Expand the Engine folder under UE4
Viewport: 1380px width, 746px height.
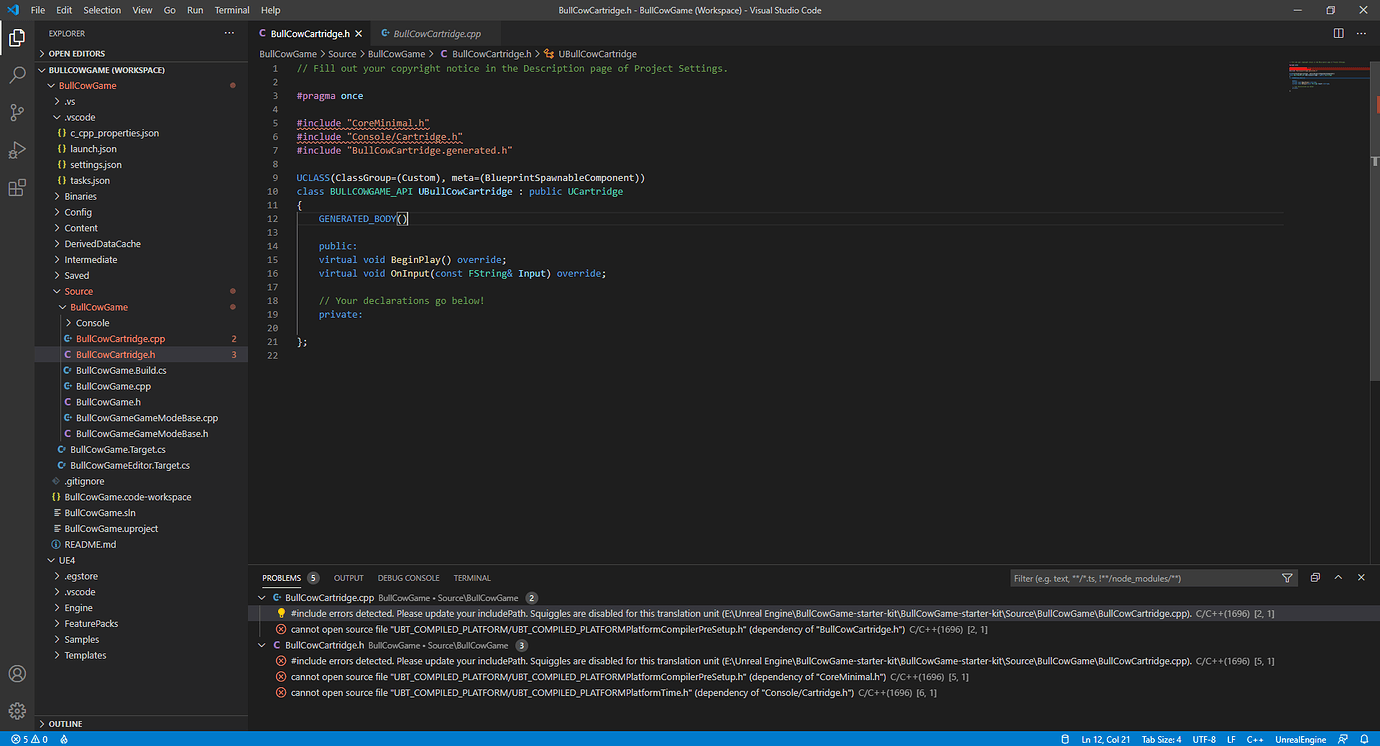[x=78, y=607]
